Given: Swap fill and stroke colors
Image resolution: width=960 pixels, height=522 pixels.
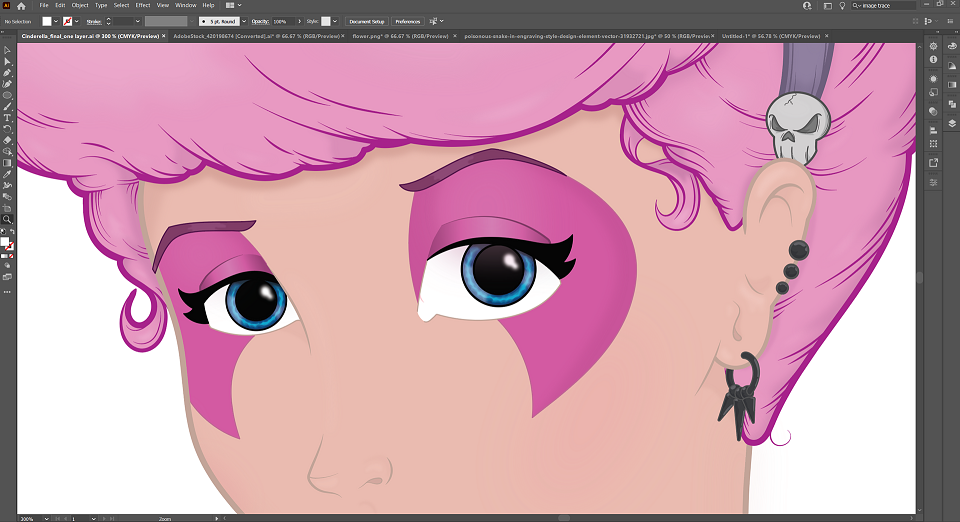Looking at the screenshot, I should (12, 232).
